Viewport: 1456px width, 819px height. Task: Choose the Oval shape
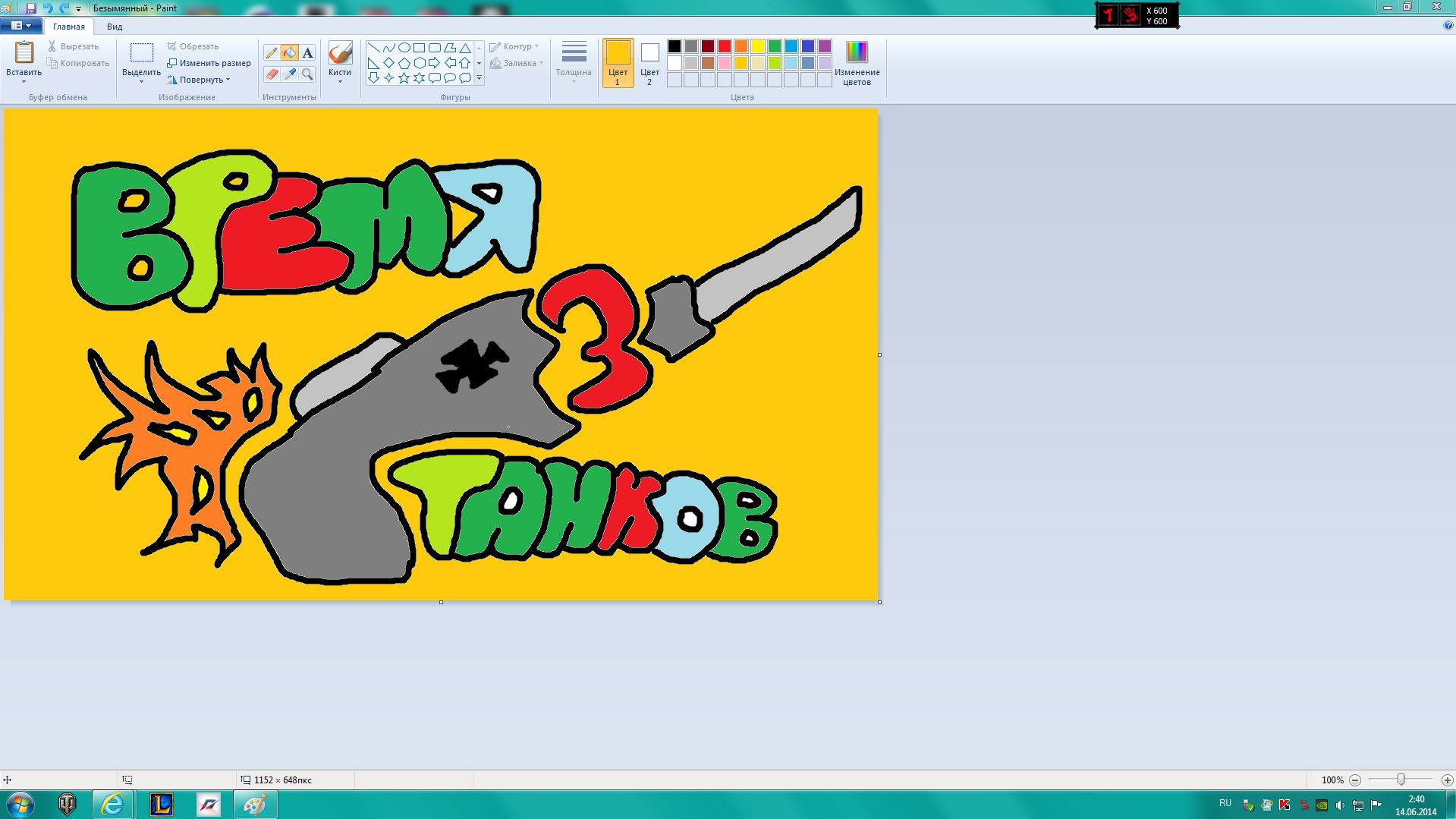(x=404, y=48)
